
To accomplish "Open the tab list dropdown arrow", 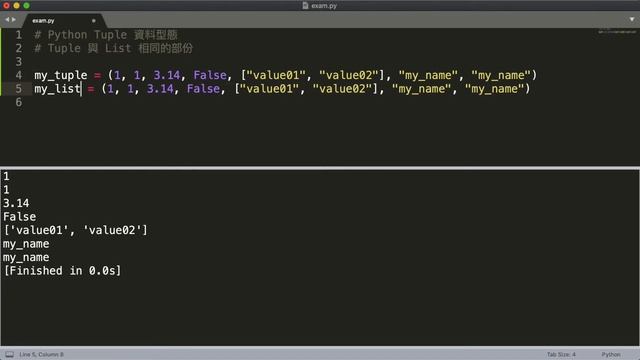I will pos(632,19).
